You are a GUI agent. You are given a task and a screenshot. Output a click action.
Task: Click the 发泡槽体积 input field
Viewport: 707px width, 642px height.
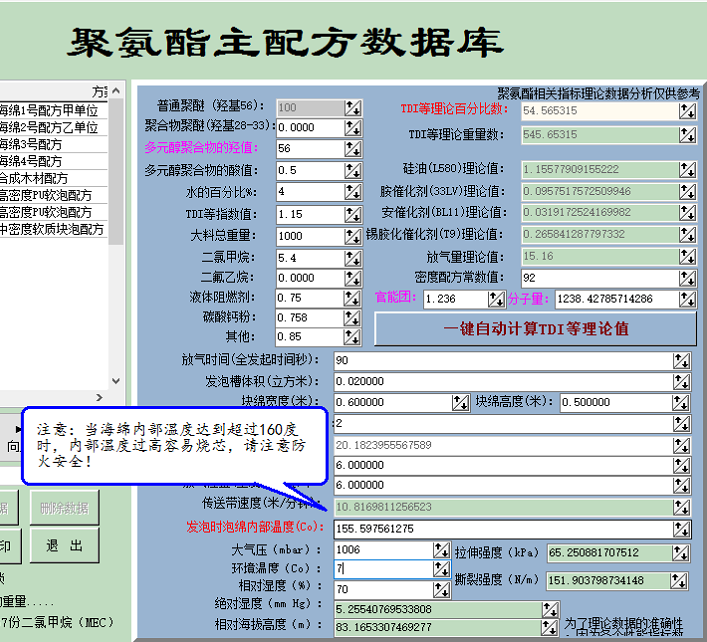pos(504,382)
